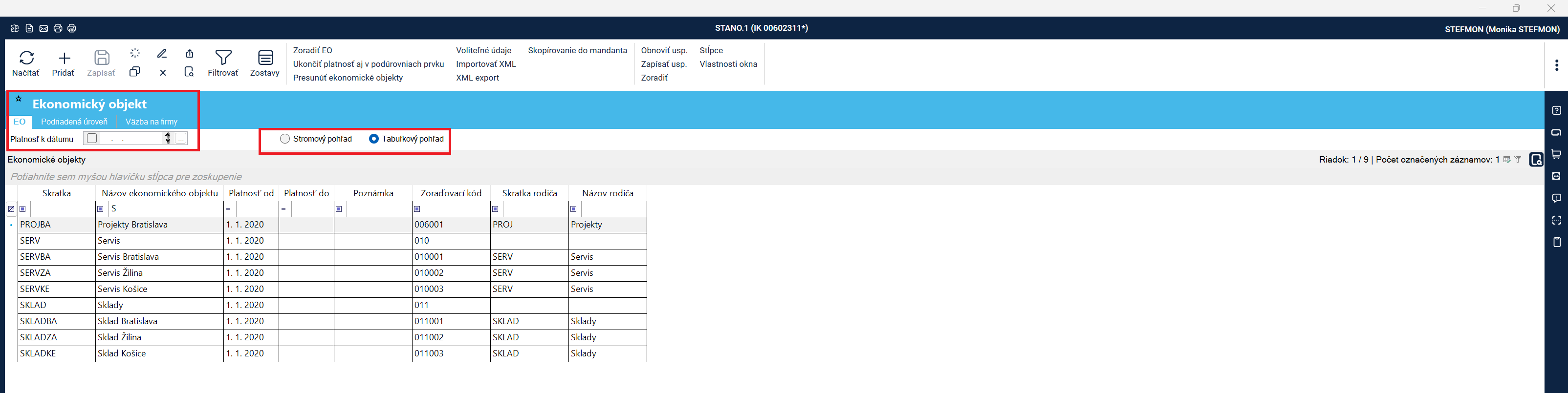Select the Stromový pohľad radio button
Viewport: 1568px width, 393px height.
(285, 139)
